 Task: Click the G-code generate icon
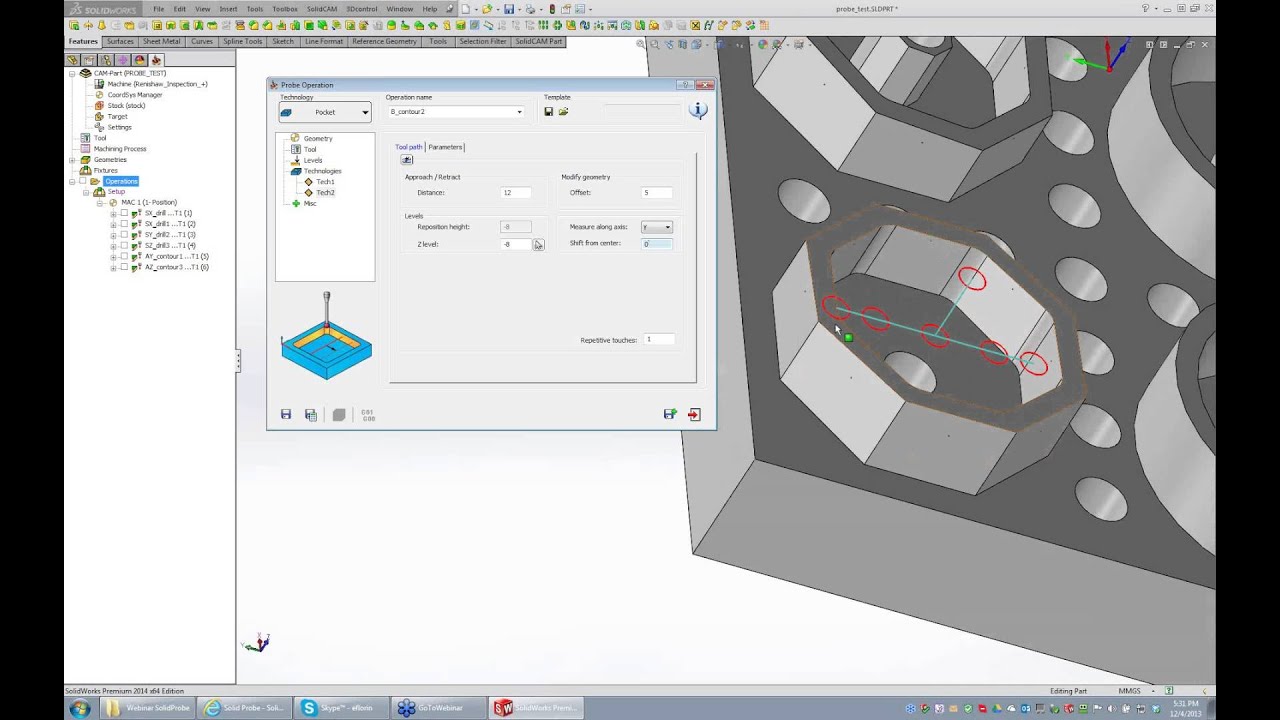tap(368, 414)
